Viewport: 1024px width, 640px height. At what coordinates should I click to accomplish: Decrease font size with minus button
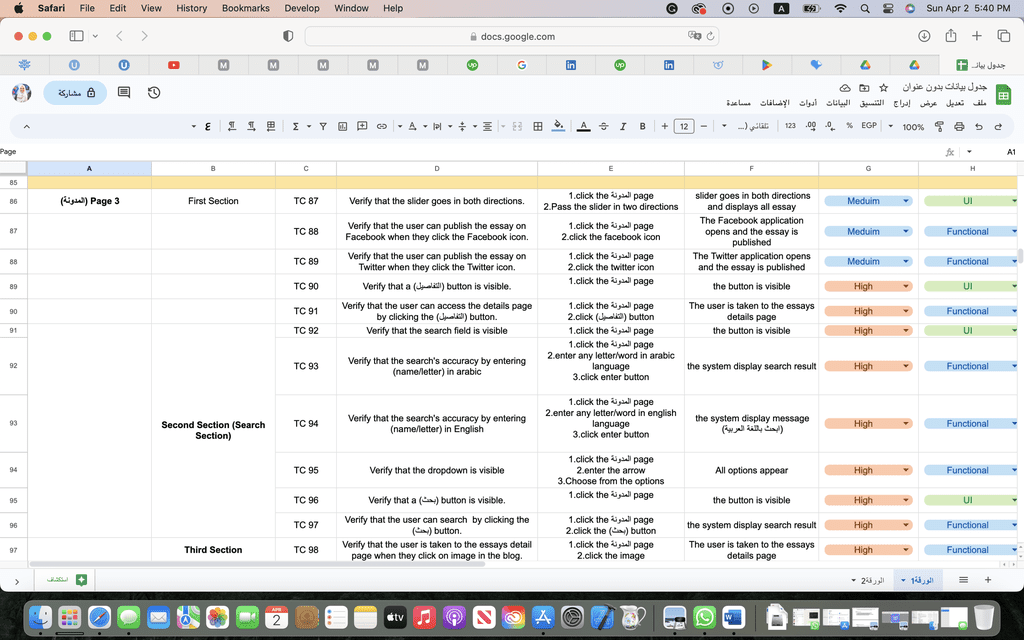click(x=703, y=126)
